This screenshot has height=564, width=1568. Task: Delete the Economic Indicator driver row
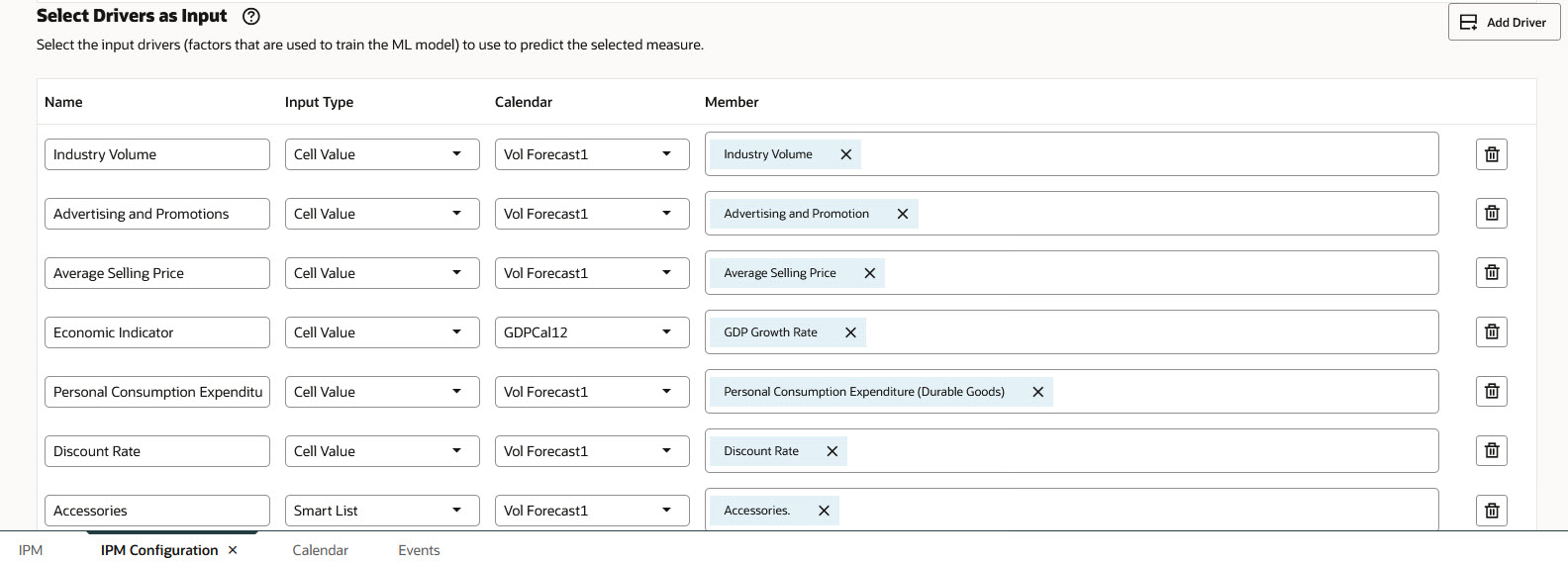(x=1491, y=332)
